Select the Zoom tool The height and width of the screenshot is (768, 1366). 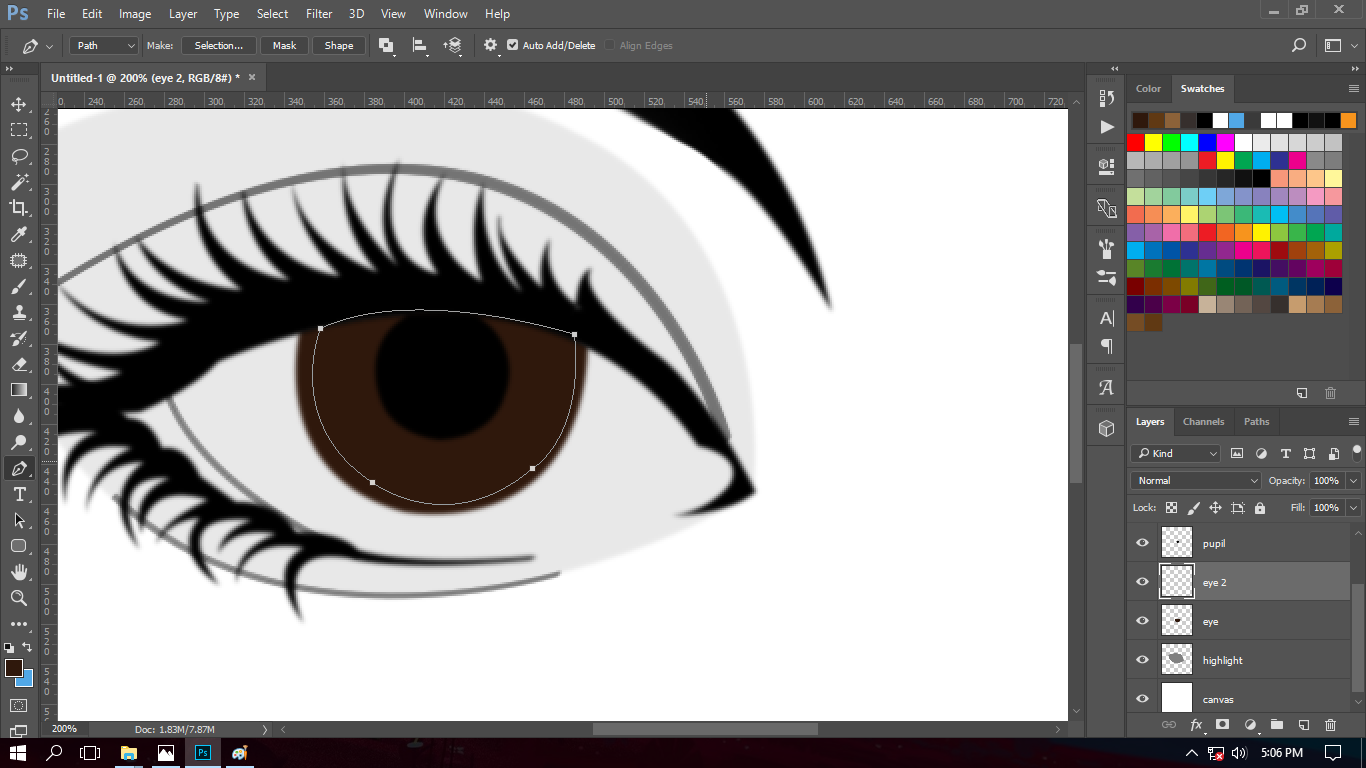pyautogui.click(x=19, y=598)
